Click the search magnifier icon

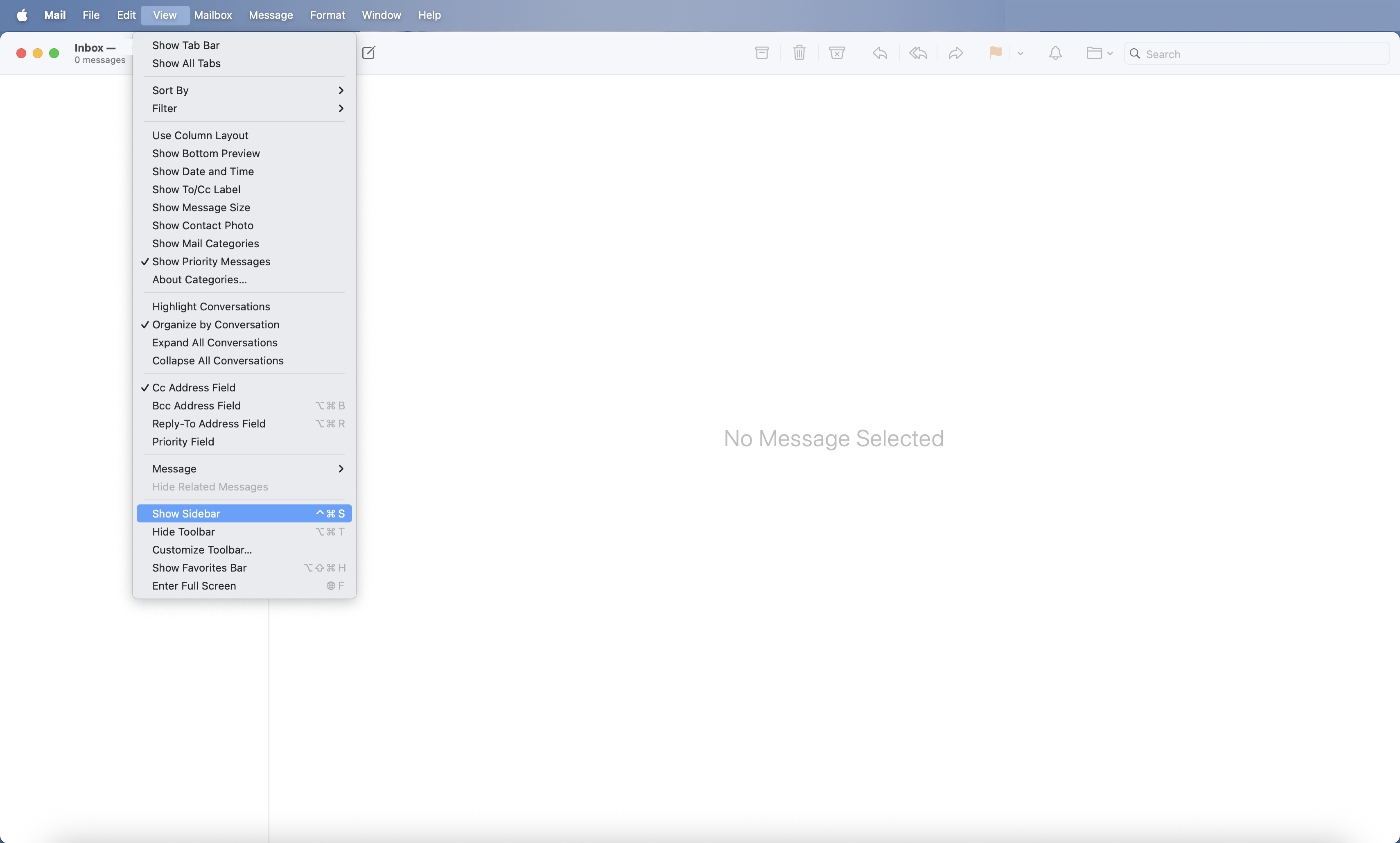click(x=1135, y=53)
